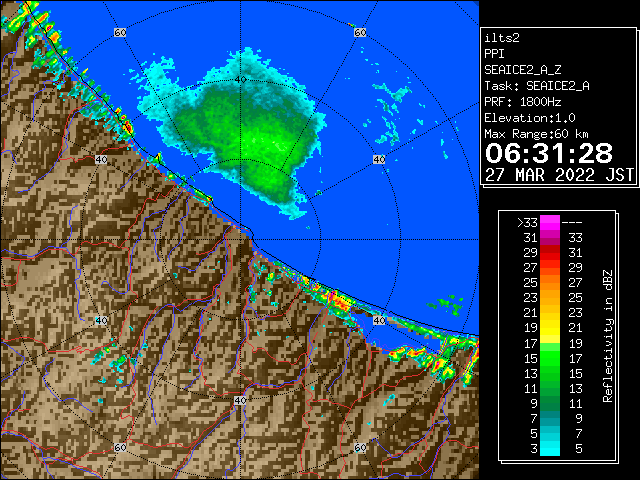Image resolution: width=640 pixels, height=480 pixels.
Task: Click the >33 label atop the color scale
Action: [527, 223]
